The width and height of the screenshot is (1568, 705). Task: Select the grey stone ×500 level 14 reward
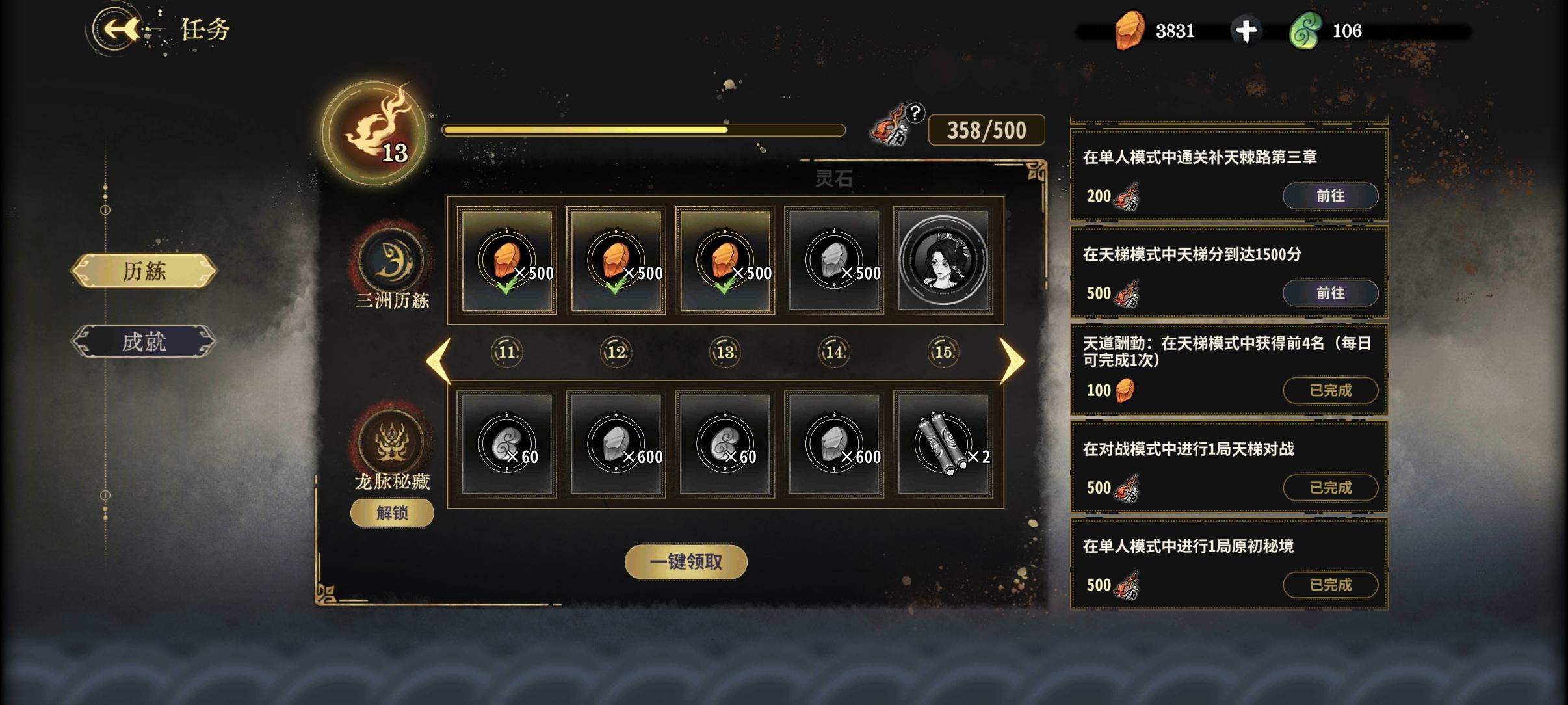[834, 260]
